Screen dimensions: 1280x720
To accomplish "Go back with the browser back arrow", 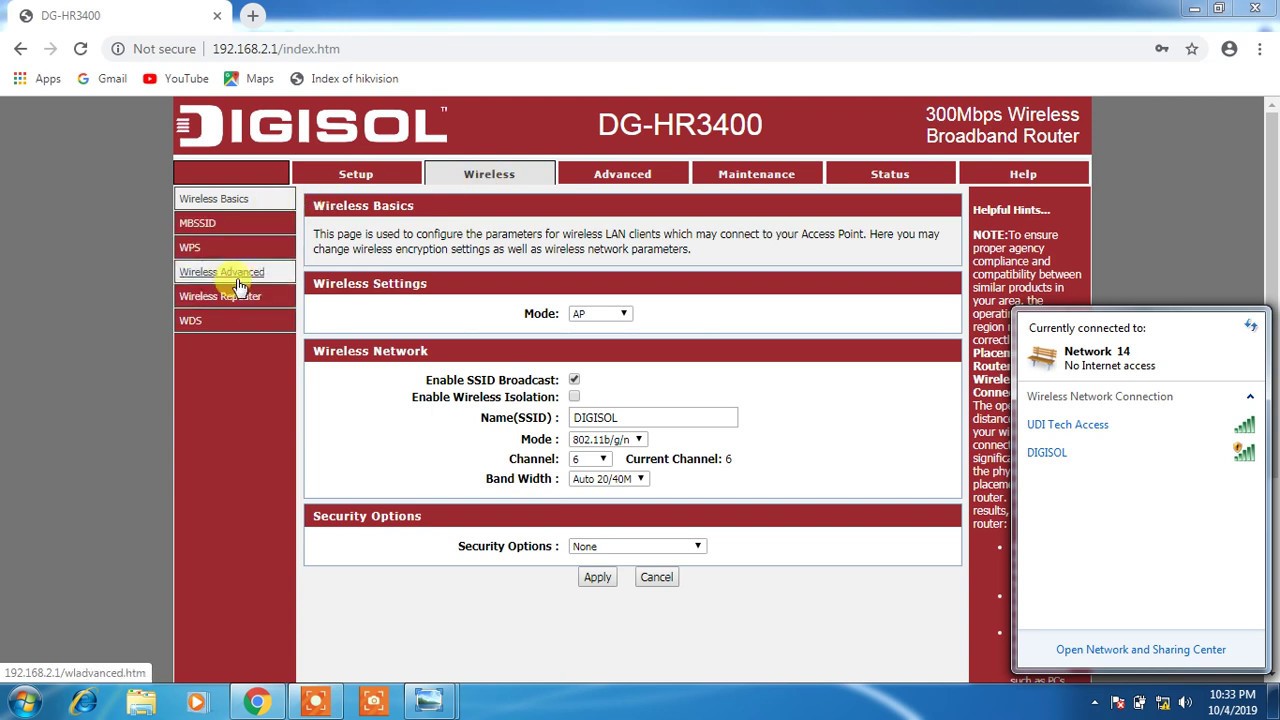I will click(21, 48).
